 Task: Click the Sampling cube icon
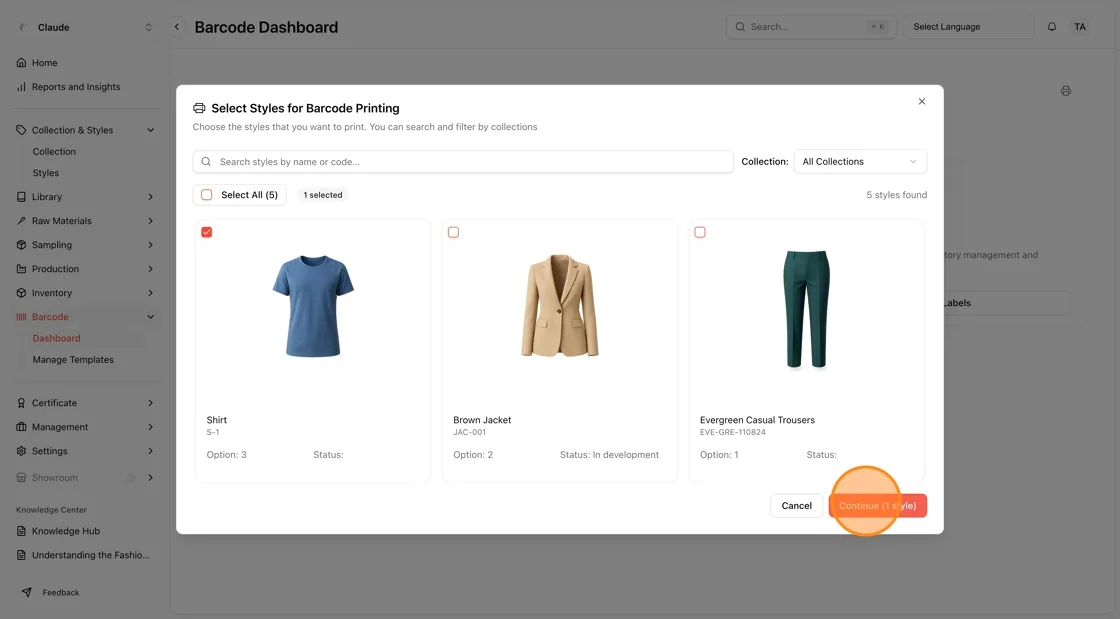[21, 245]
